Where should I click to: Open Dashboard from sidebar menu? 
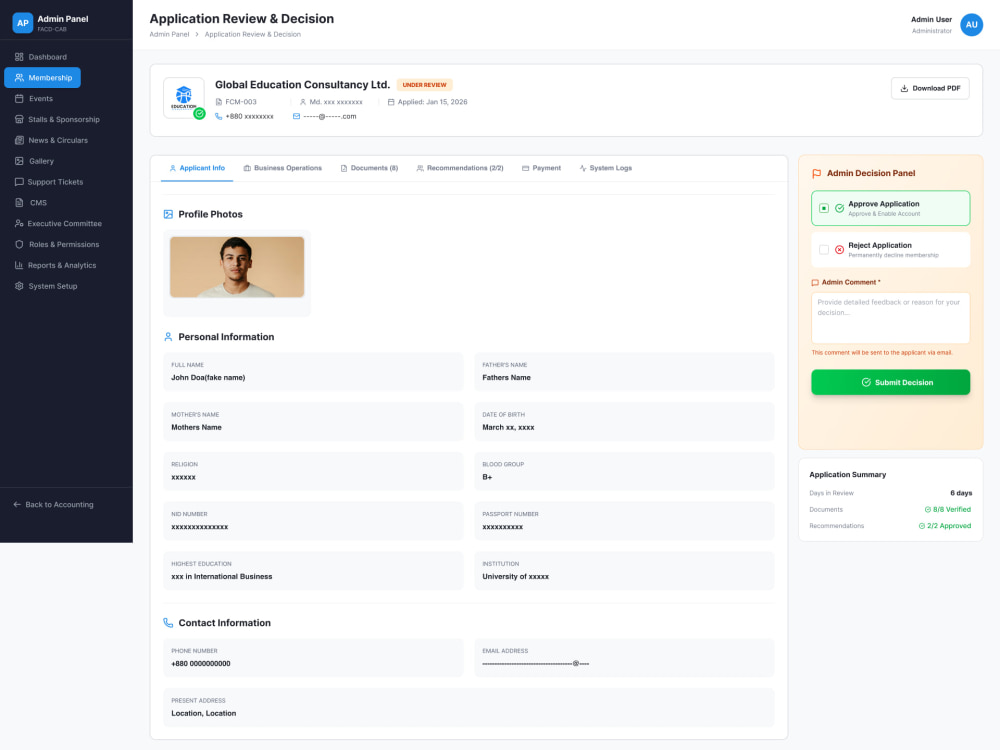tap(47, 57)
